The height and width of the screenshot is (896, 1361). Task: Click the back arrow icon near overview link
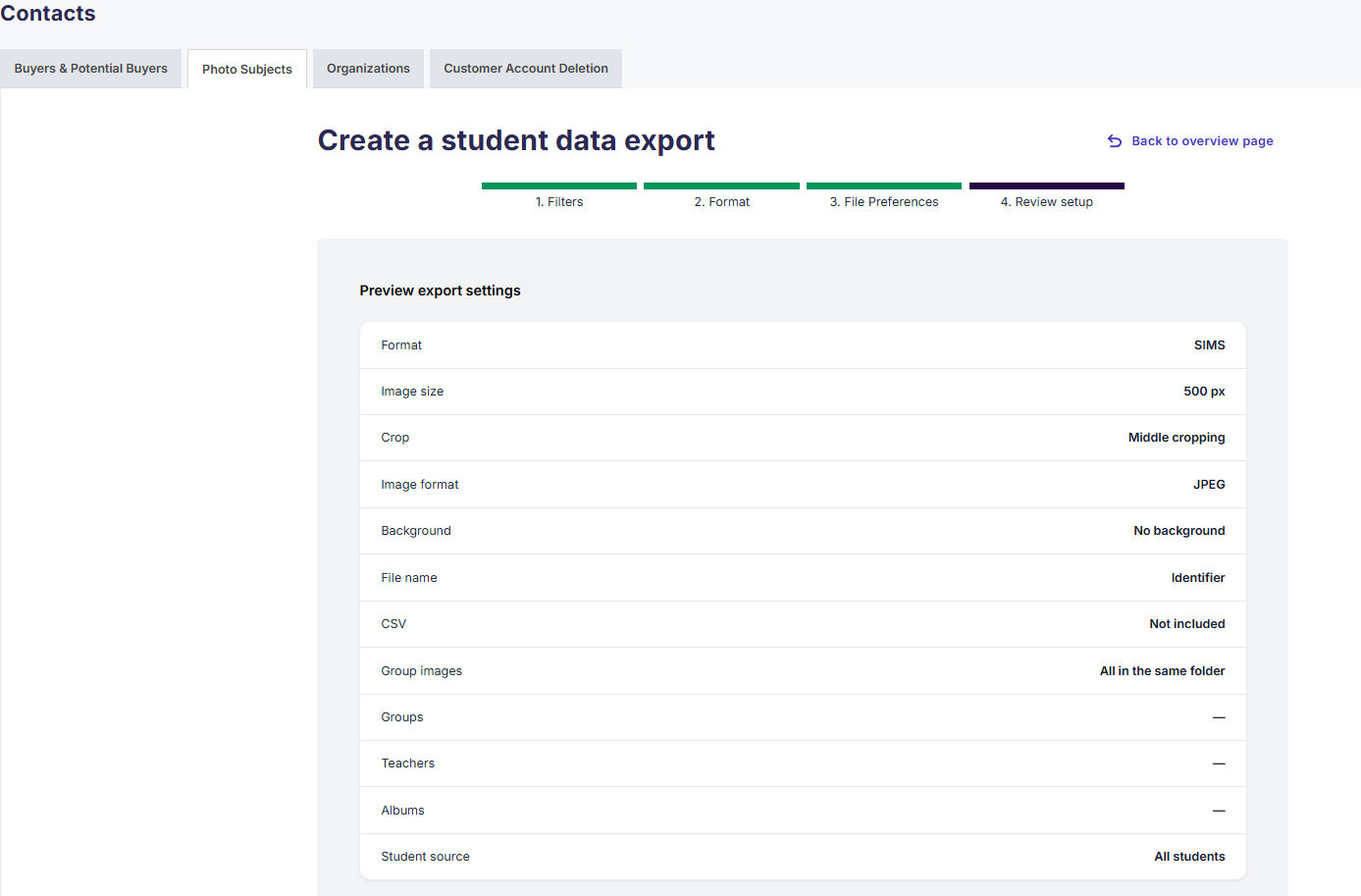[x=1115, y=141]
